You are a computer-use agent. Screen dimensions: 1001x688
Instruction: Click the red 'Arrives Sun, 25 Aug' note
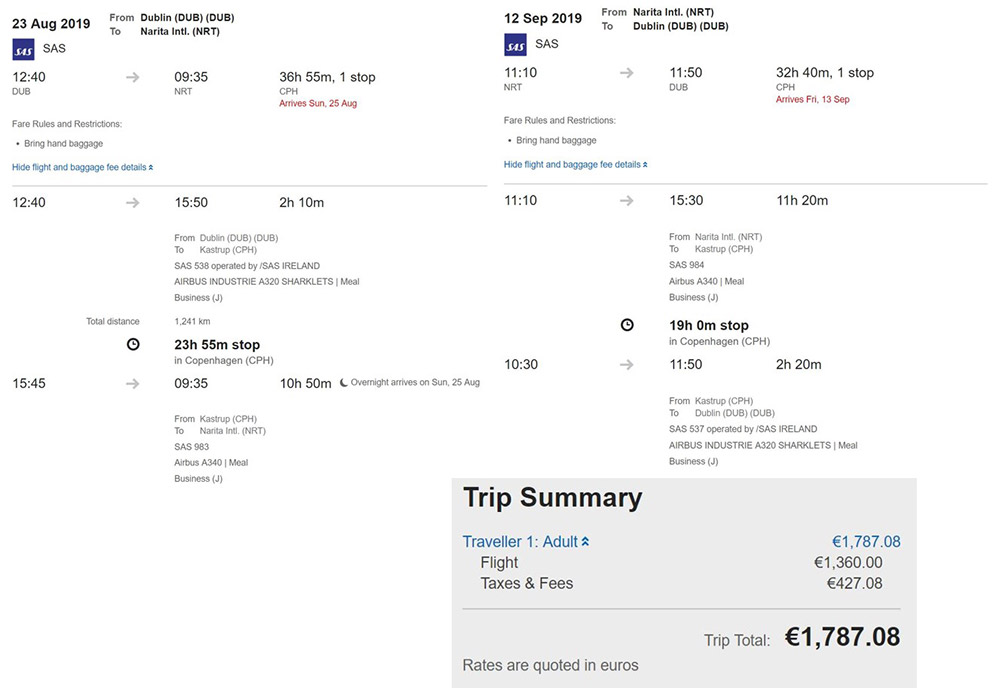(x=318, y=103)
